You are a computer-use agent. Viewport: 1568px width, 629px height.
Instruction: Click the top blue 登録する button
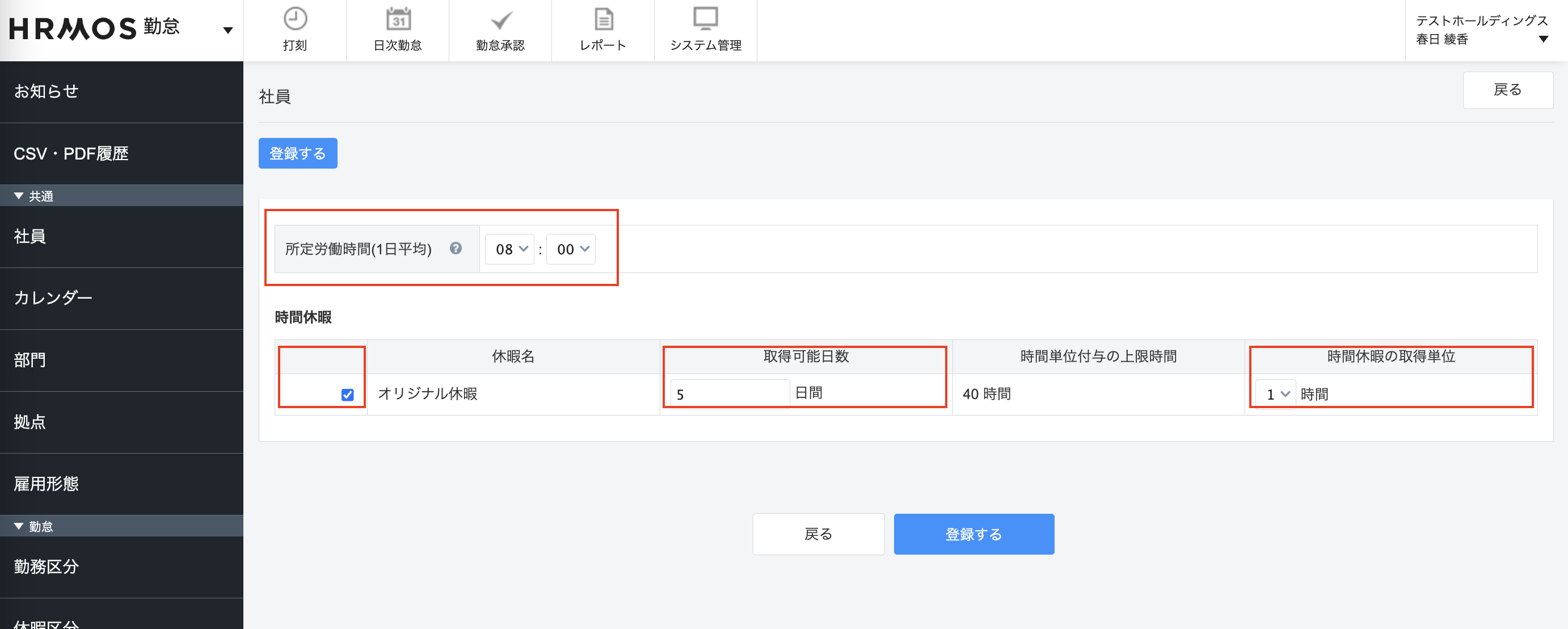tap(298, 153)
